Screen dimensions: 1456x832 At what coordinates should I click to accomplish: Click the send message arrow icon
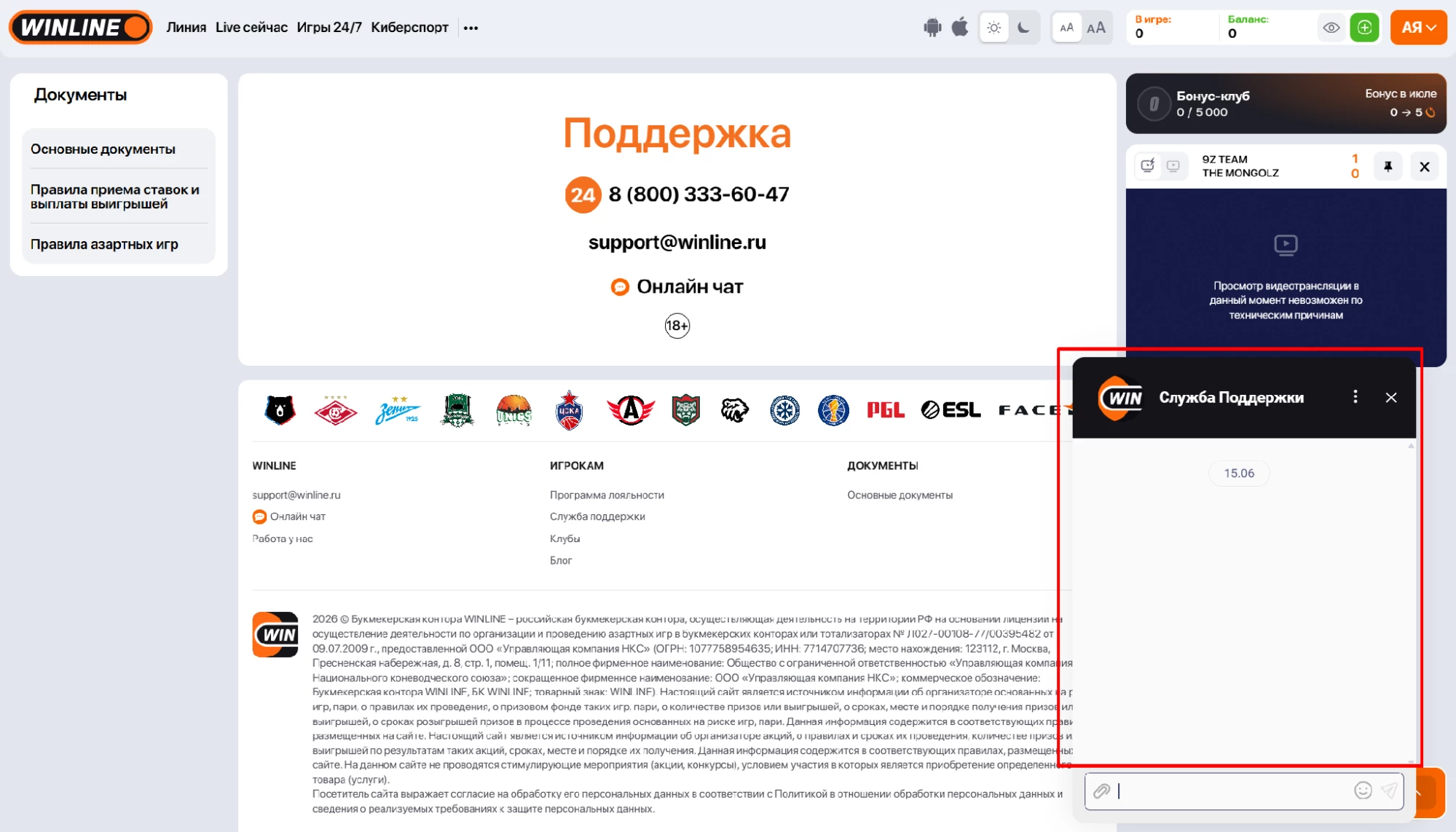[1389, 790]
